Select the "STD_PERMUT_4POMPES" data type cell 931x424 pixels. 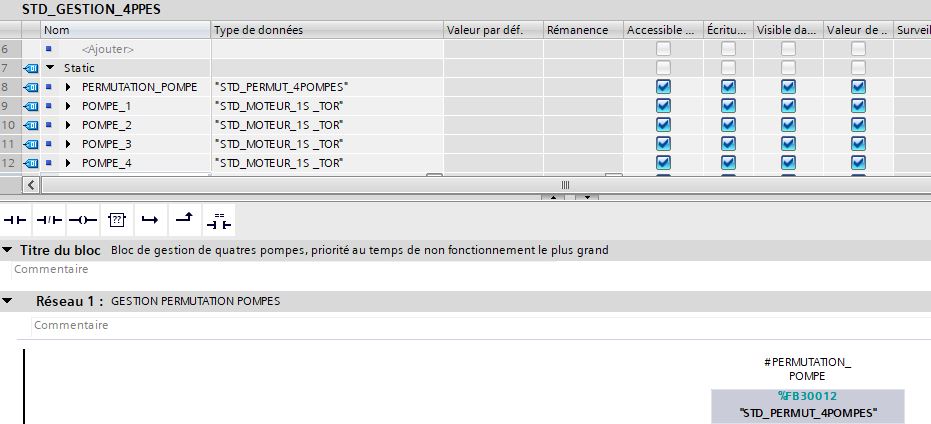point(327,87)
